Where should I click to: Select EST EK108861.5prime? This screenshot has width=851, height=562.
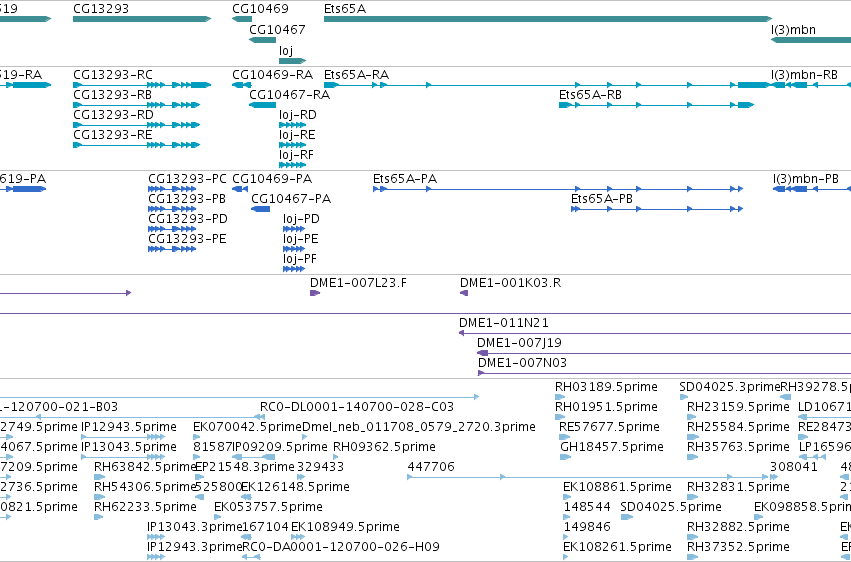(618, 487)
